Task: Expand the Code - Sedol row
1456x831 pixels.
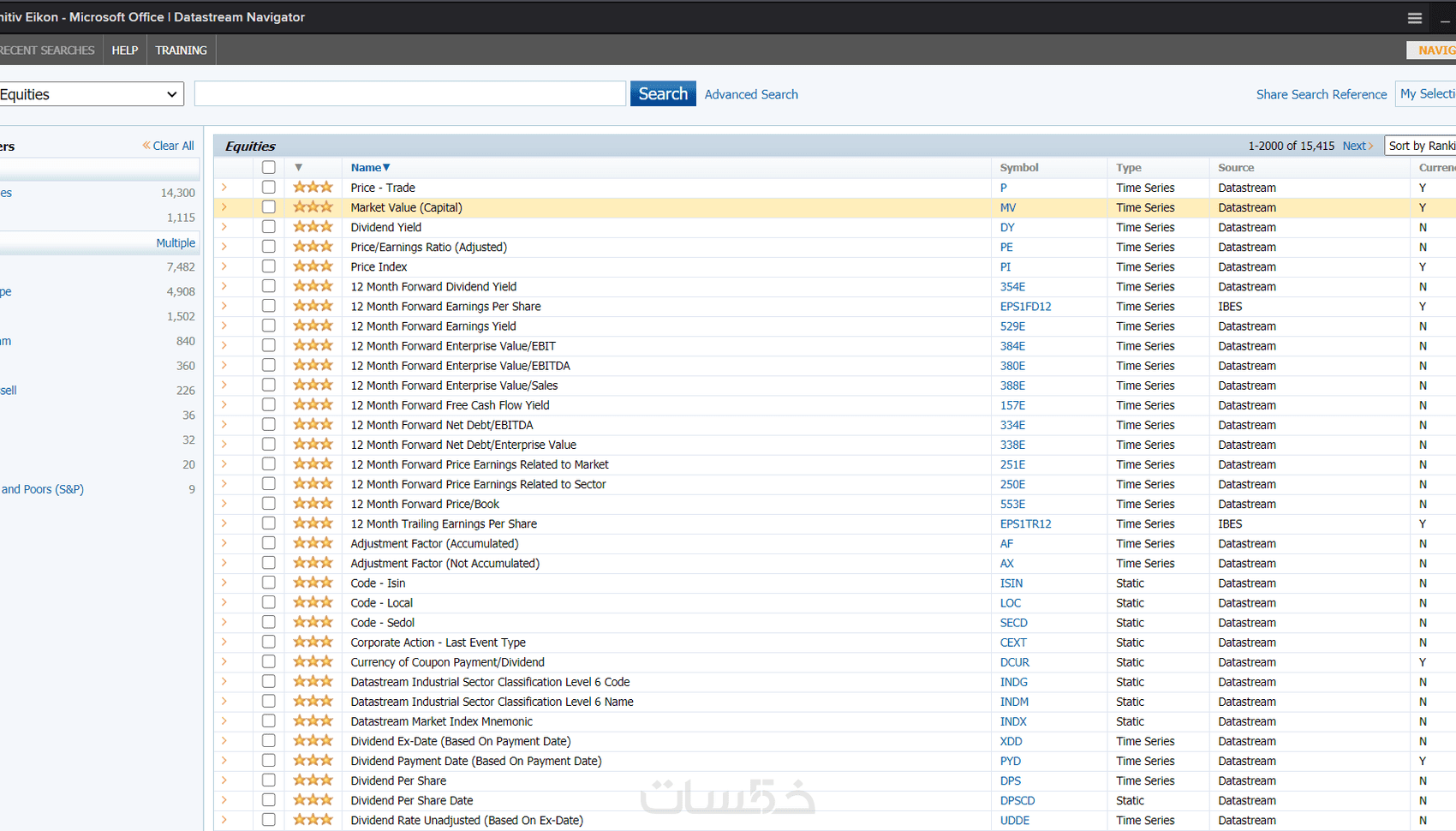Action: click(x=224, y=622)
